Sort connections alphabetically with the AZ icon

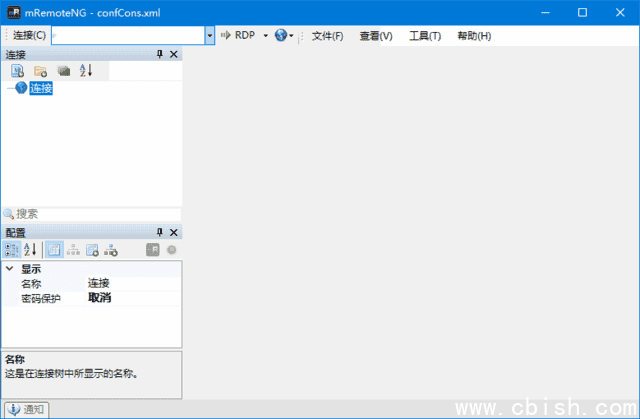click(86, 71)
